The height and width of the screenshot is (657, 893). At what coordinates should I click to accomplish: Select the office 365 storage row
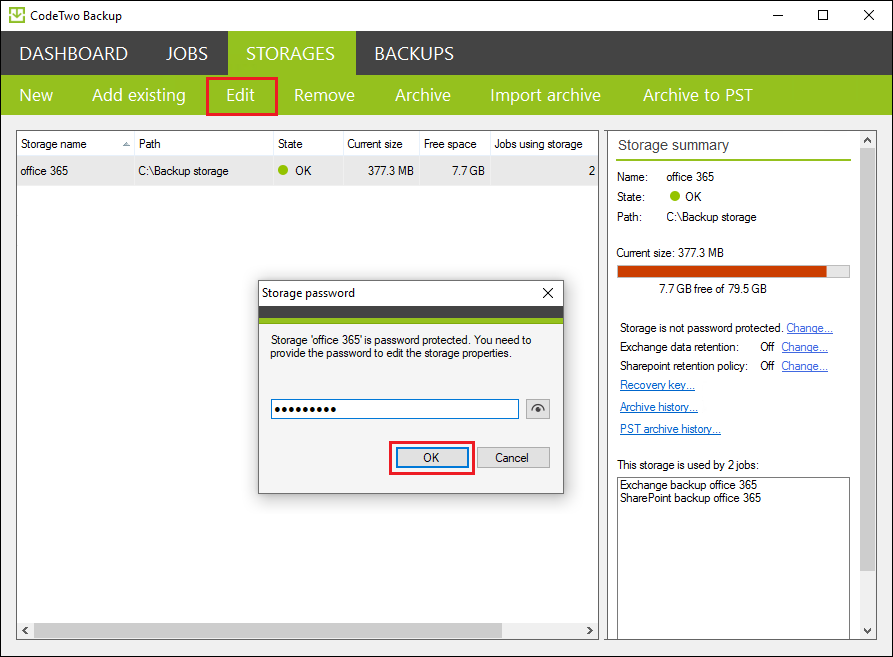pos(308,171)
